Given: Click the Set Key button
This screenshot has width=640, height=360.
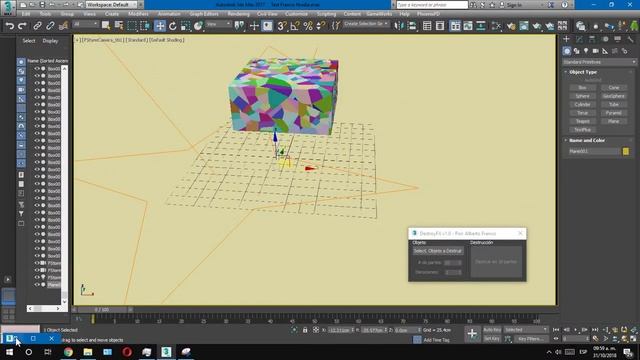Looking at the screenshot, I should [x=492, y=339].
